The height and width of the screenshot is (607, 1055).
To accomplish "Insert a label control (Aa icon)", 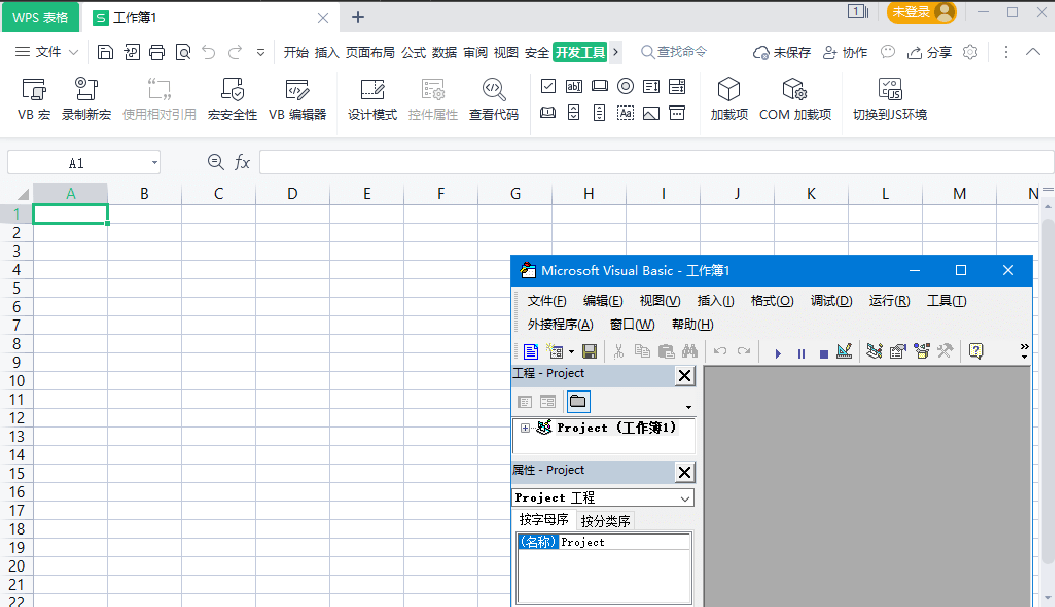I will coord(625,112).
